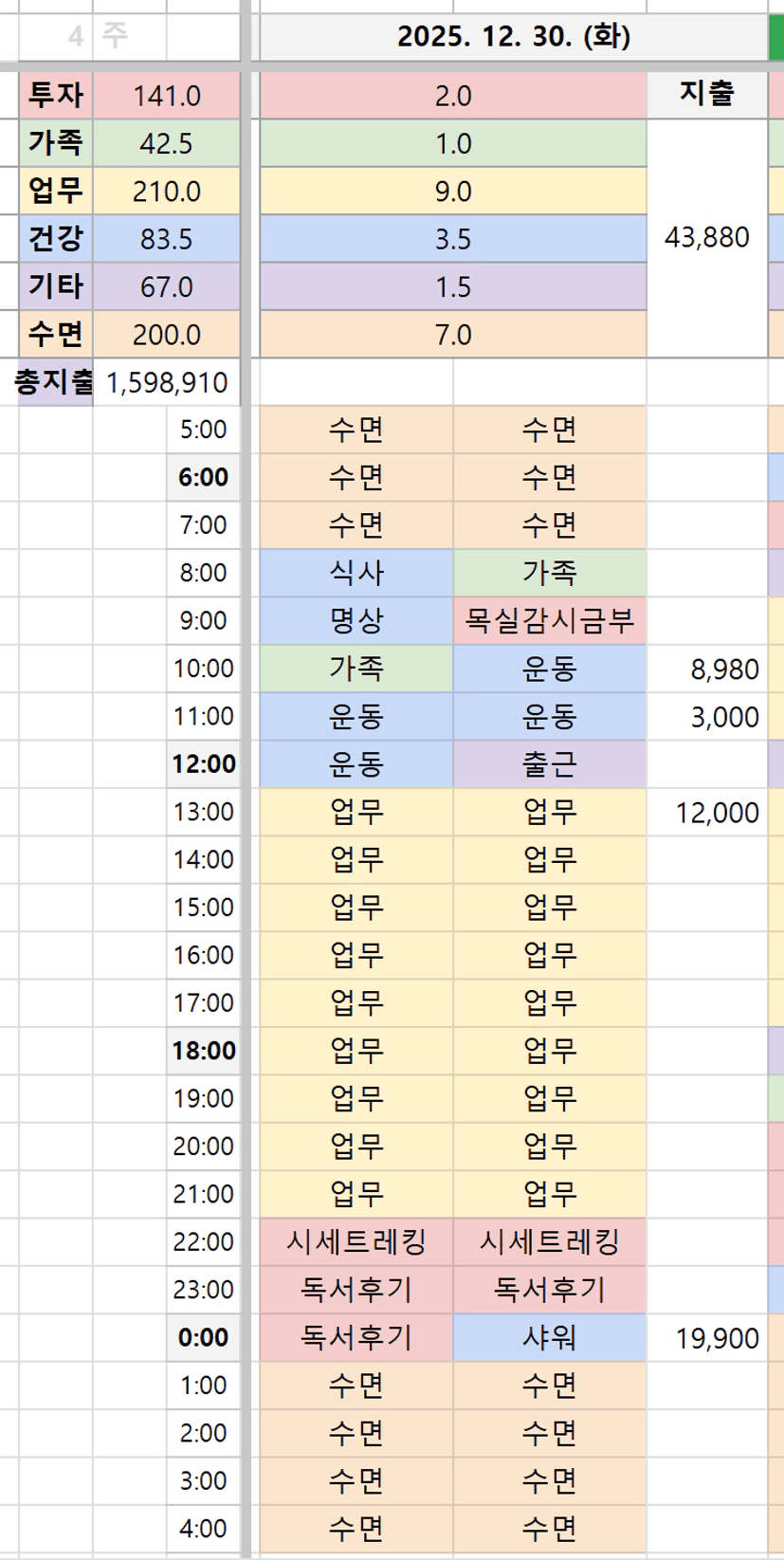
Task: Click the 18:00 time label
Action: point(204,1051)
